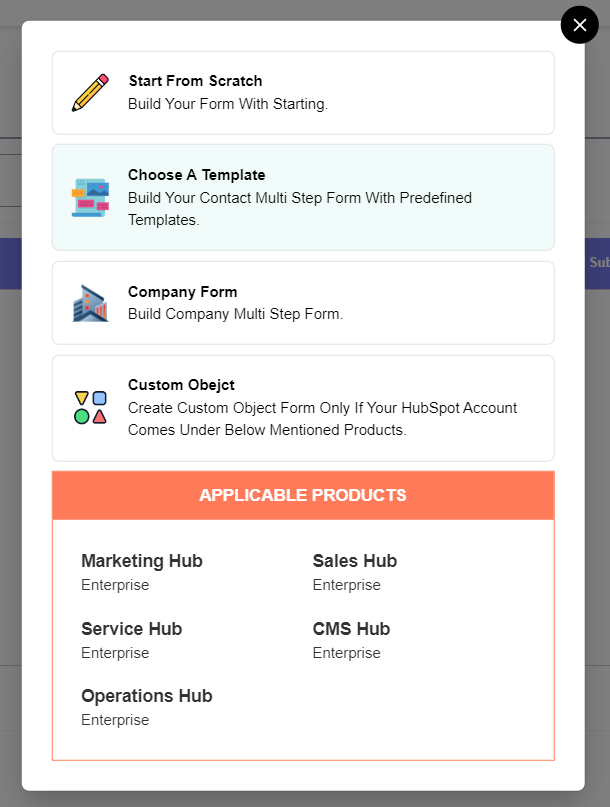Image resolution: width=610 pixels, height=807 pixels.
Task: Click the Applicable Products orange header
Action: click(x=303, y=496)
